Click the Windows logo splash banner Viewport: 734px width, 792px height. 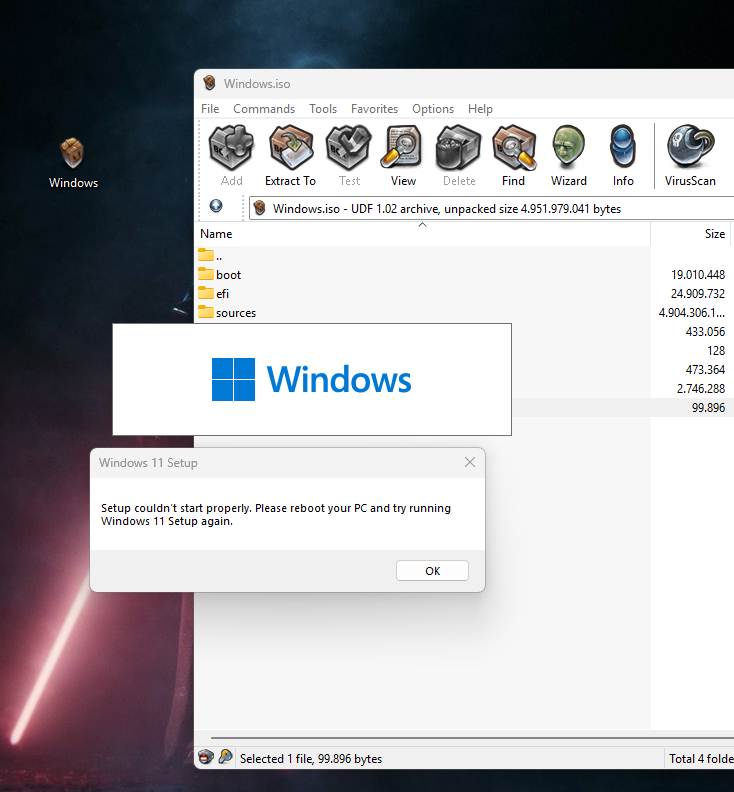point(312,379)
